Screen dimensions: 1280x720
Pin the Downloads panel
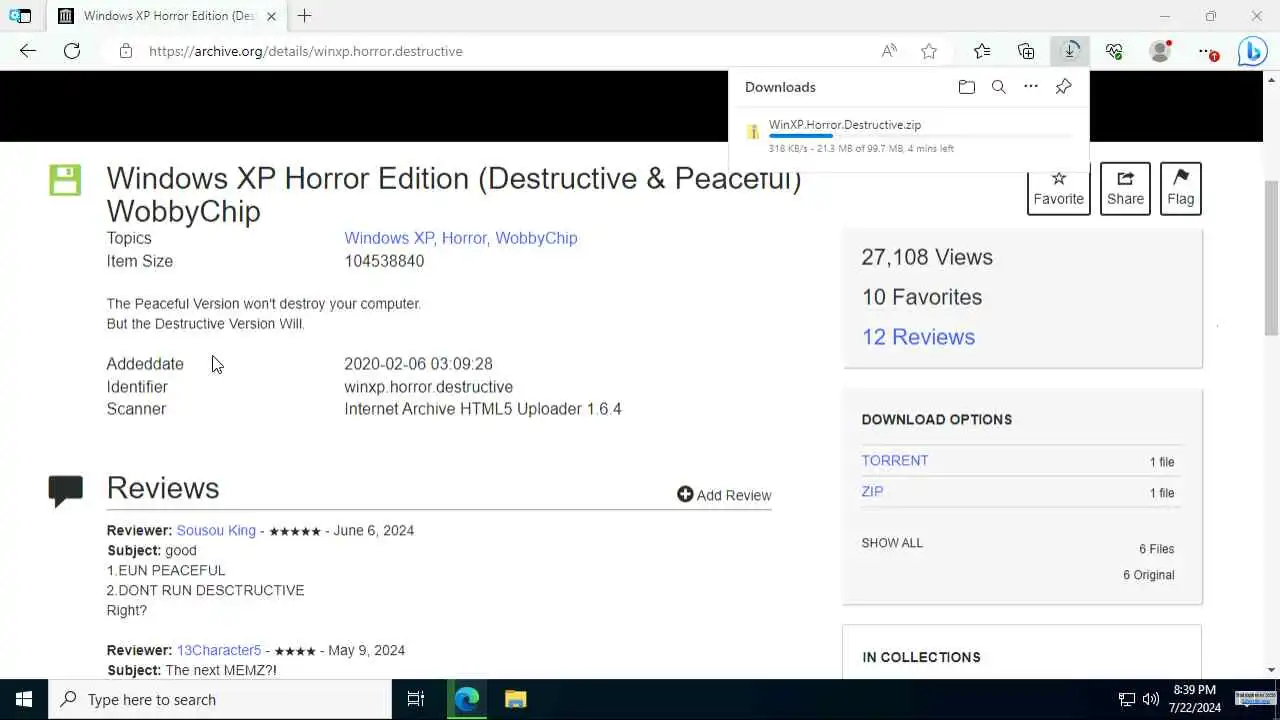point(1063,87)
